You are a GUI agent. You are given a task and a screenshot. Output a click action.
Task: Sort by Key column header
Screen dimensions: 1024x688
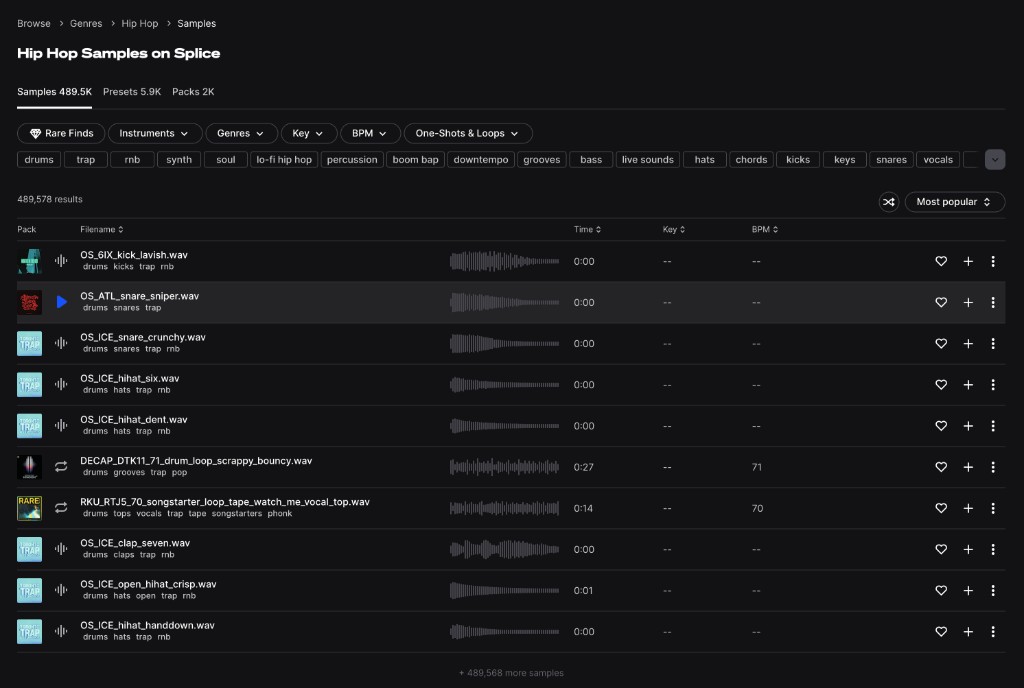point(673,229)
